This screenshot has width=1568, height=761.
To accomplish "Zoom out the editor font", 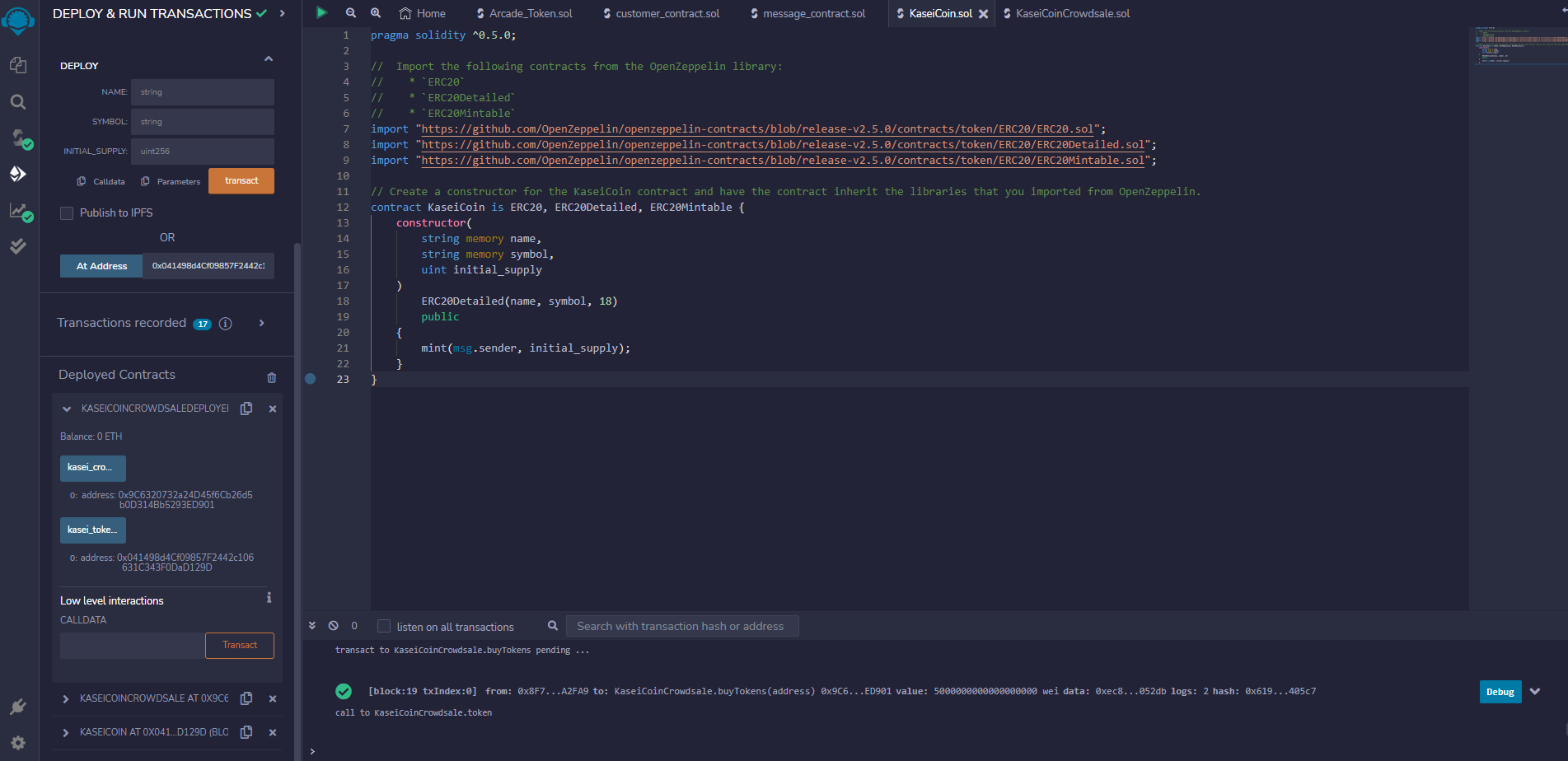I will (351, 13).
